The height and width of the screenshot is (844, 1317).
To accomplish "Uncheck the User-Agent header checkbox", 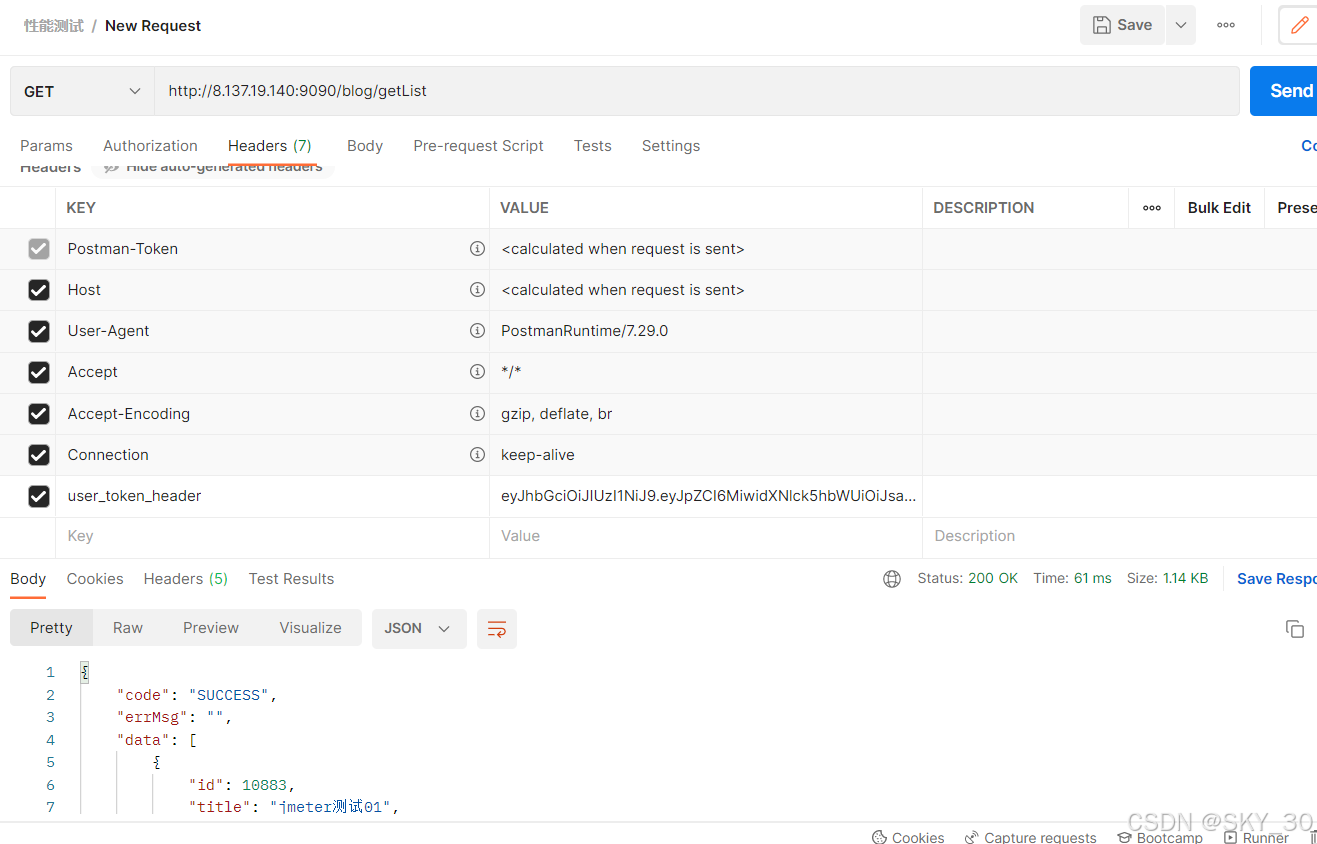I will click(39, 331).
